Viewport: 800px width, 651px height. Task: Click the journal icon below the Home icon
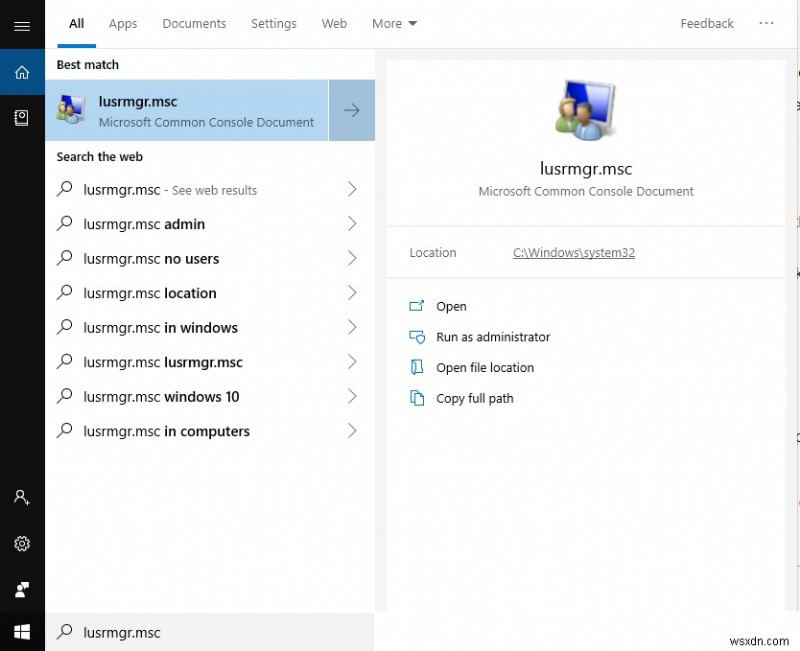click(22, 117)
